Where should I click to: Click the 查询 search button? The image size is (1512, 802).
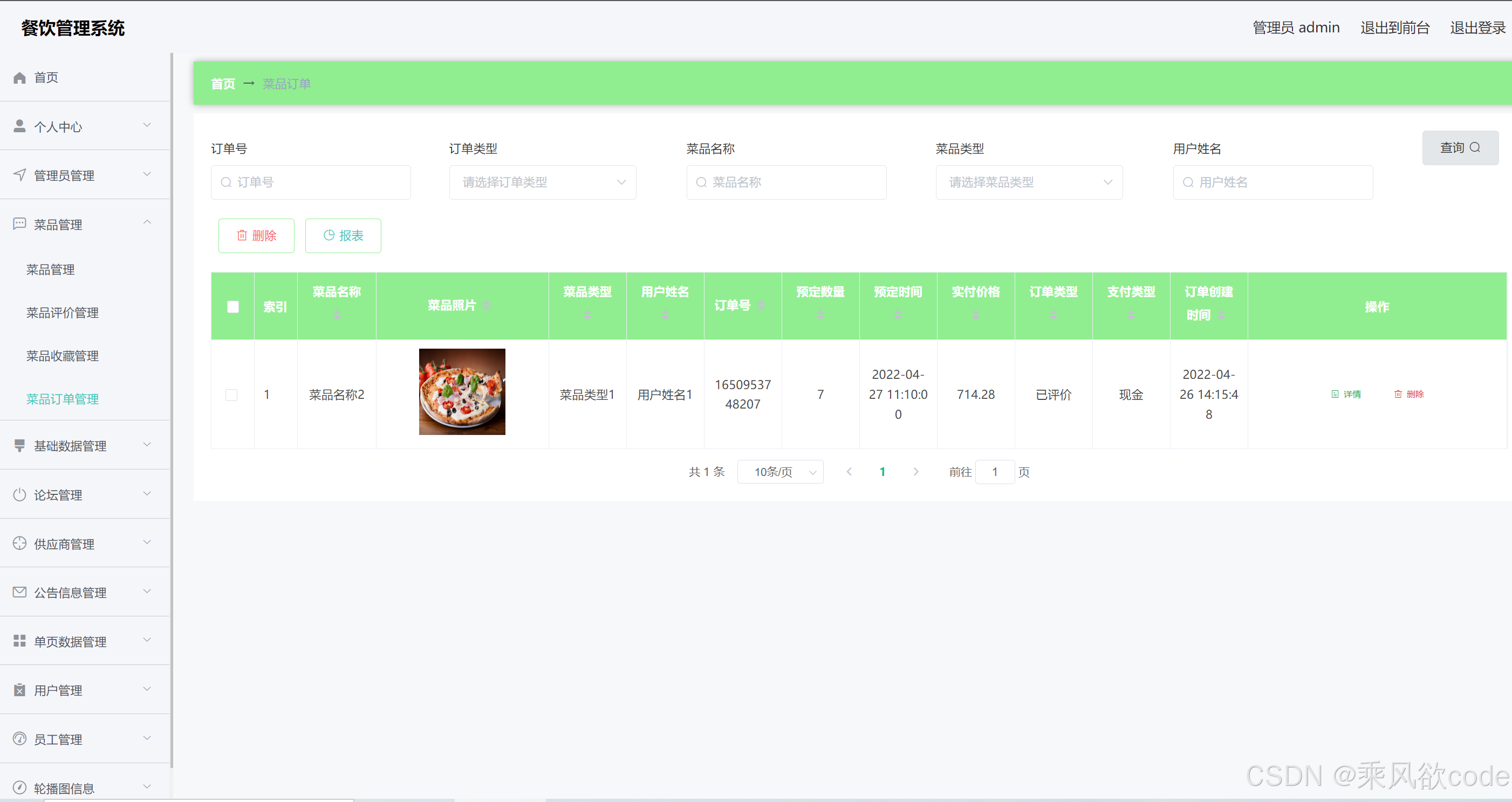click(1460, 148)
